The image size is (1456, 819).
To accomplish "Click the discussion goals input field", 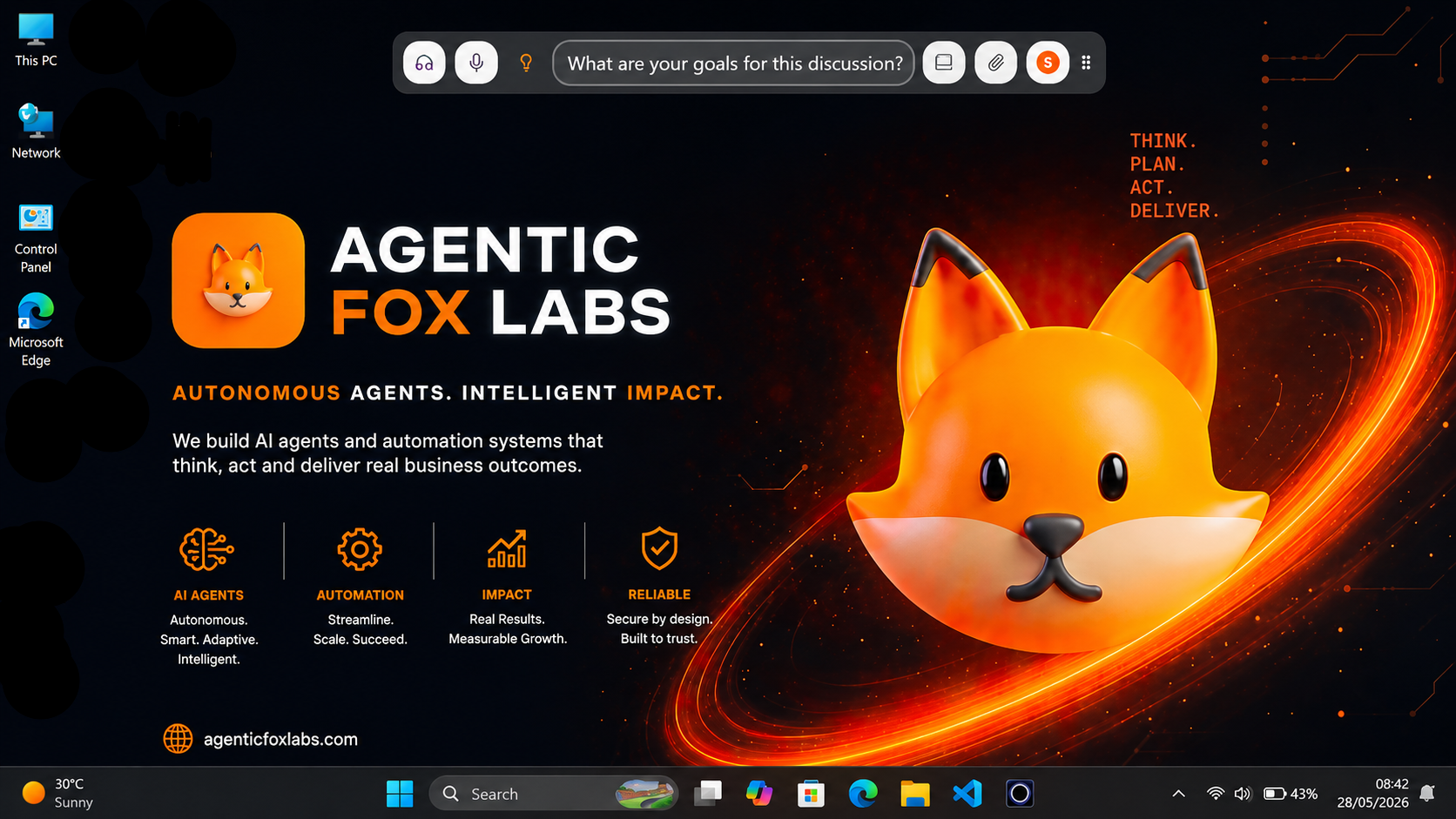I will pos(733,63).
